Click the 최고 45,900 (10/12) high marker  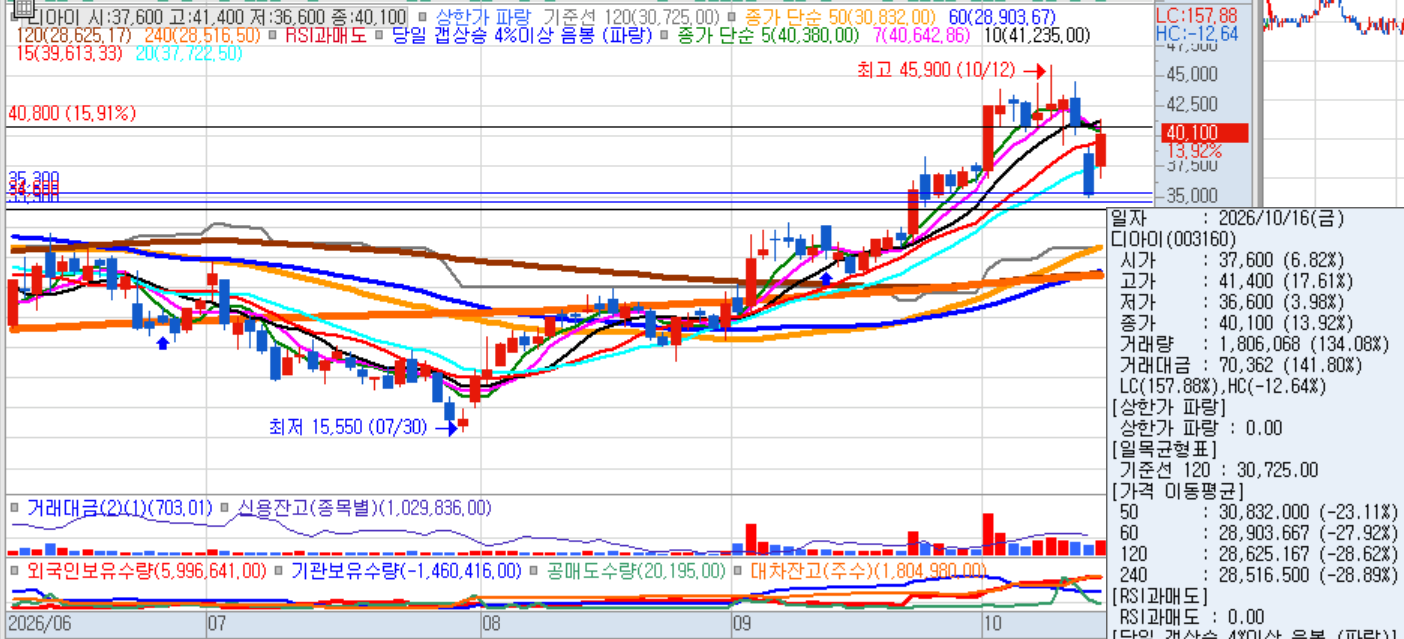point(952,71)
